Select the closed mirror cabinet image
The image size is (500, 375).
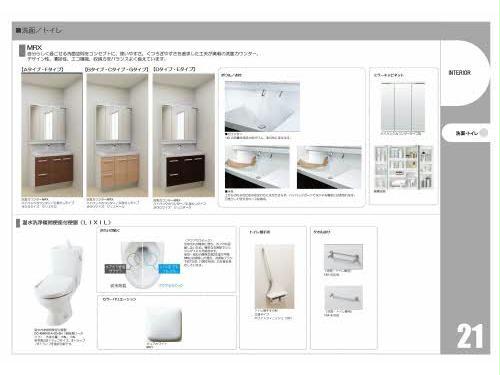coord(403,107)
